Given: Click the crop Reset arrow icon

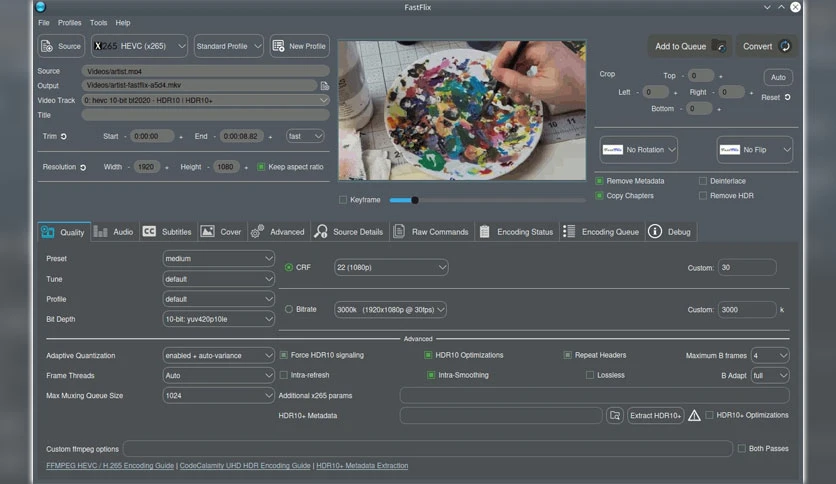Looking at the screenshot, I should (x=787, y=98).
